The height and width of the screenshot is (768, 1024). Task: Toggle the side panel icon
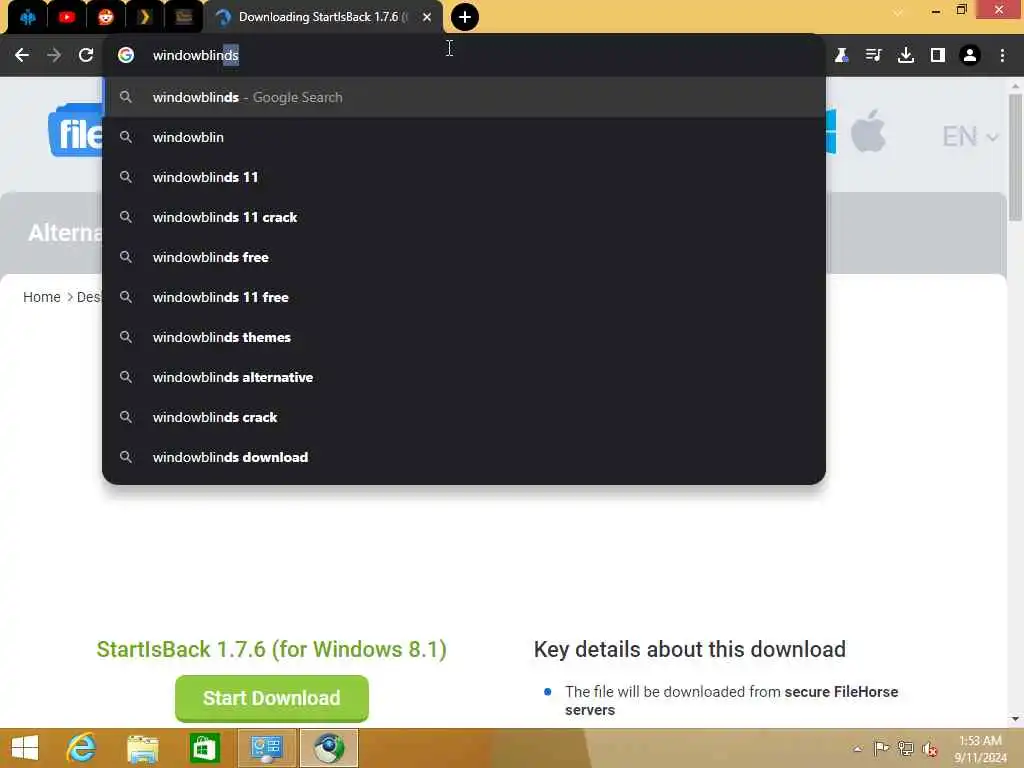pos(938,56)
